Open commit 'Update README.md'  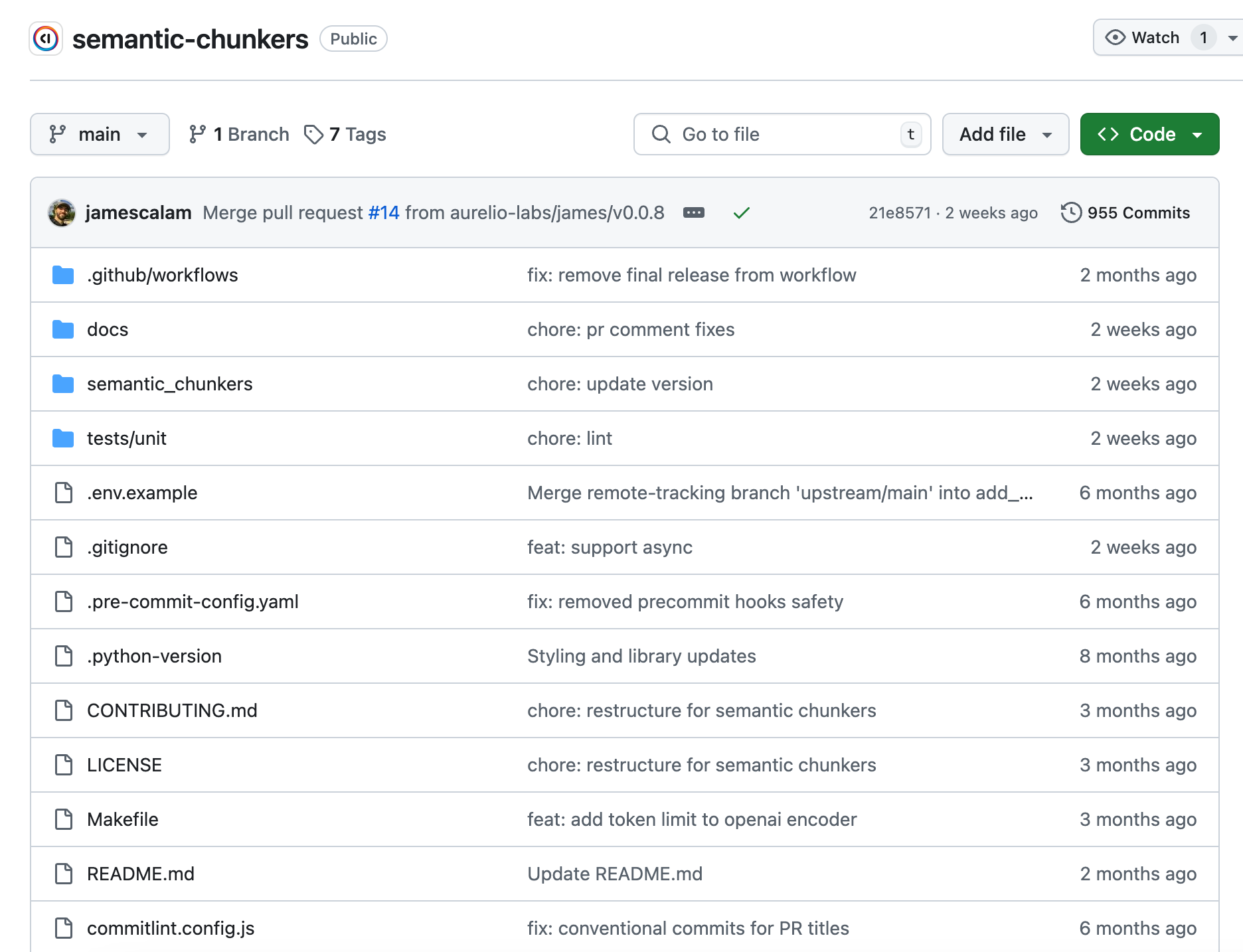[615, 874]
